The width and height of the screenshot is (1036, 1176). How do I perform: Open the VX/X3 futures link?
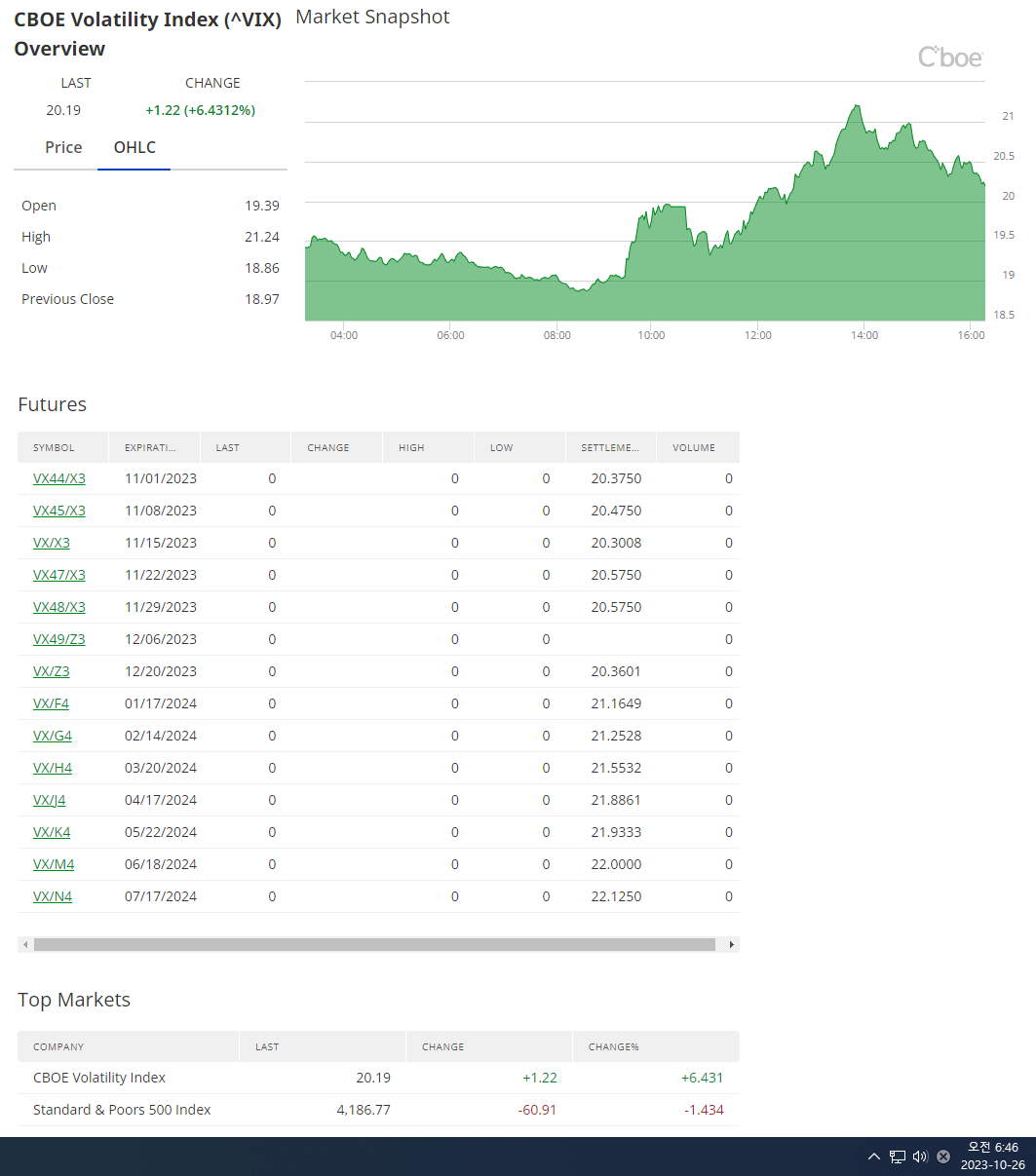52,543
